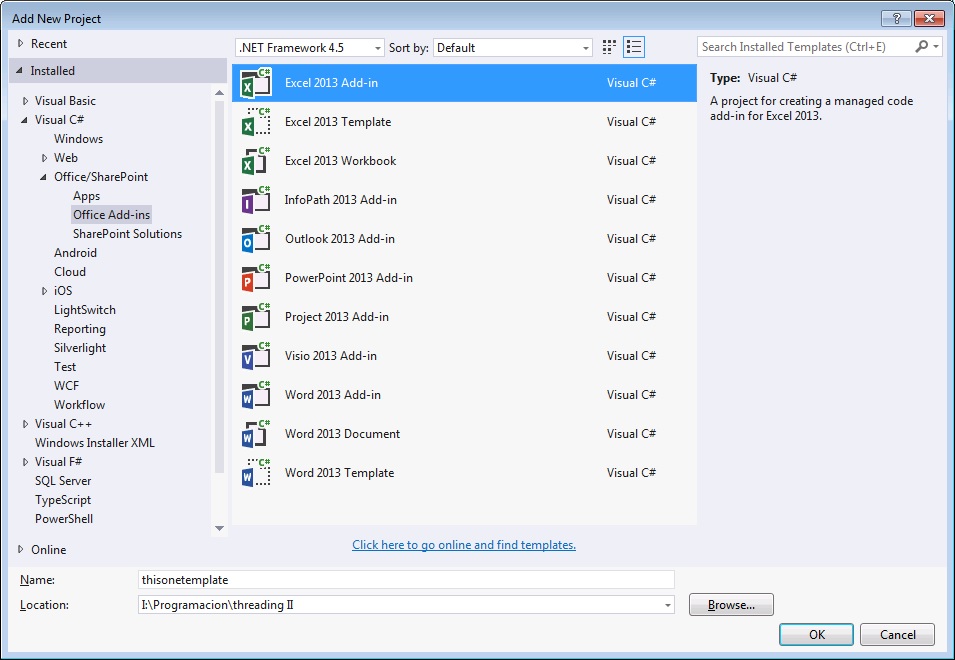The image size is (955, 660).
Task: Select the Reporting tree item
Action: tap(80, 329)
